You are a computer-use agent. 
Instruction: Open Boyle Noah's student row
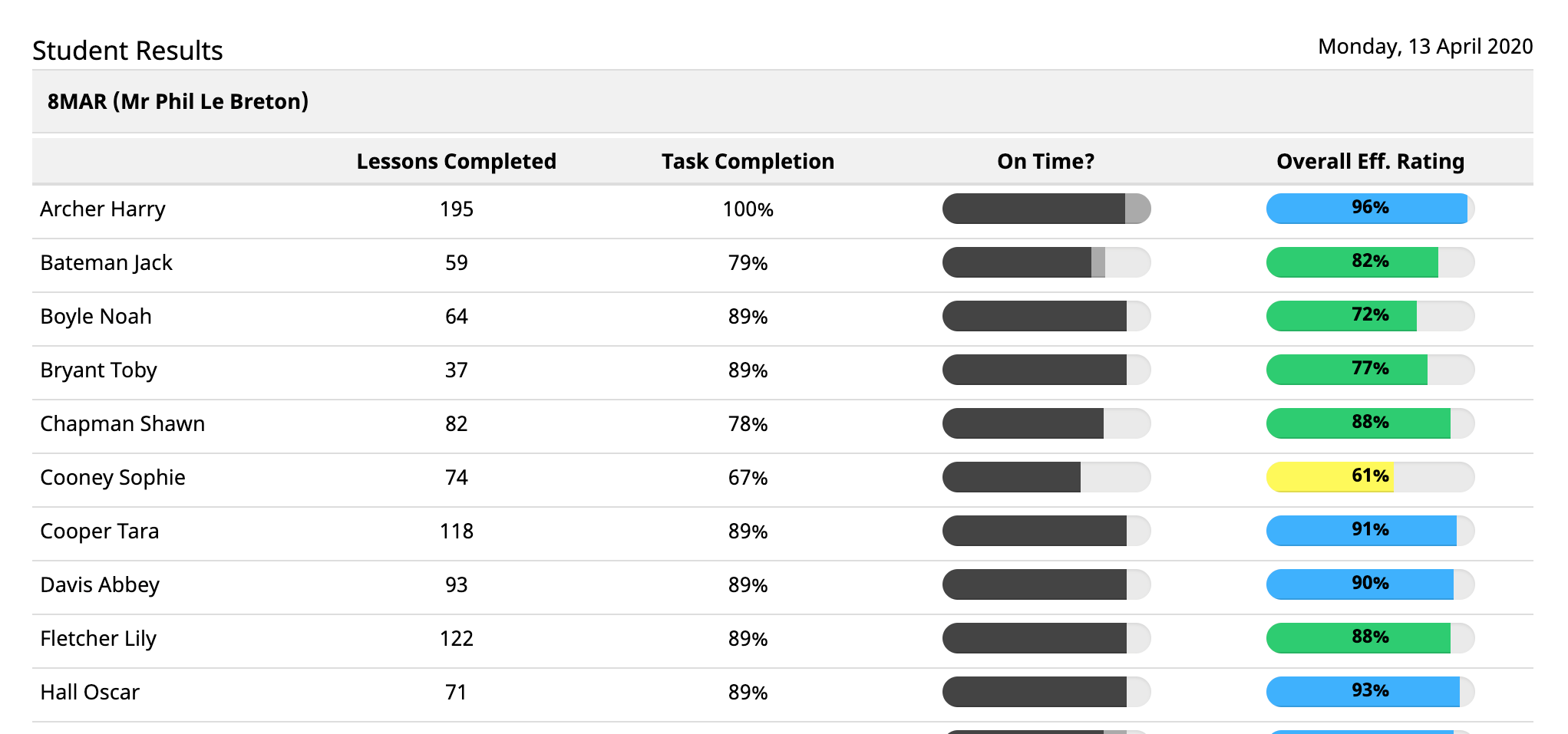tap(96, 317)
